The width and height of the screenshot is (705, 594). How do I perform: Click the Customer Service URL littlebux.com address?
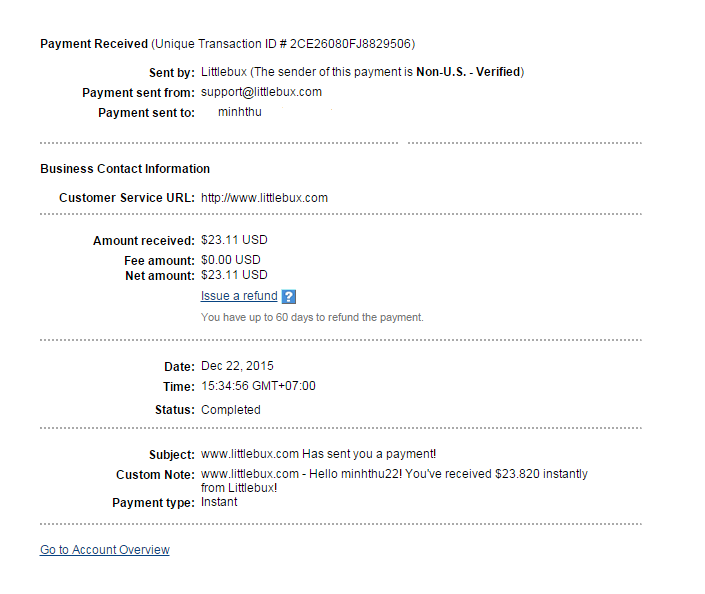coord(264,198)
